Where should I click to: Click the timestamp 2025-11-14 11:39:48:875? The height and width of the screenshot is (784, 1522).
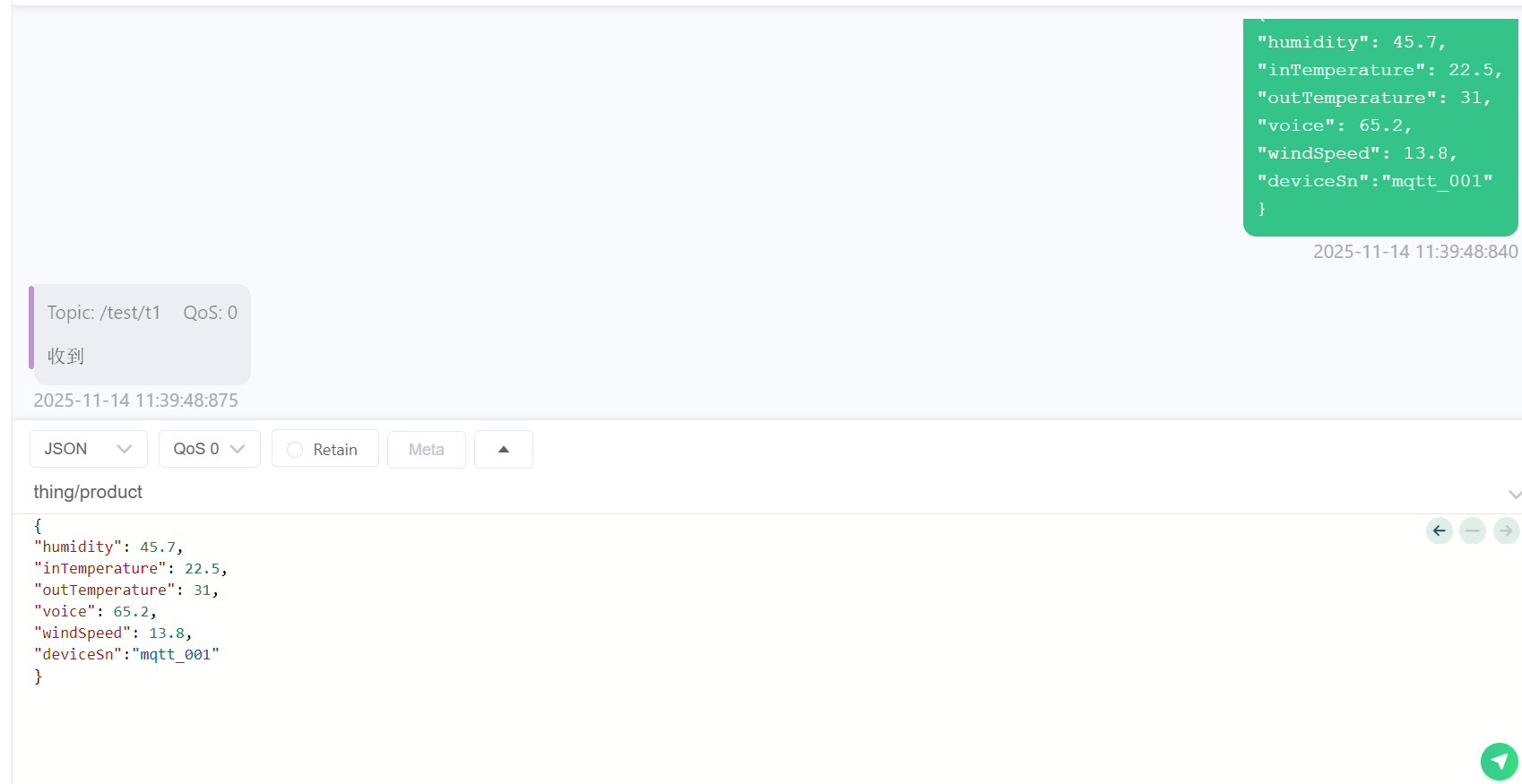click(135, 401)
